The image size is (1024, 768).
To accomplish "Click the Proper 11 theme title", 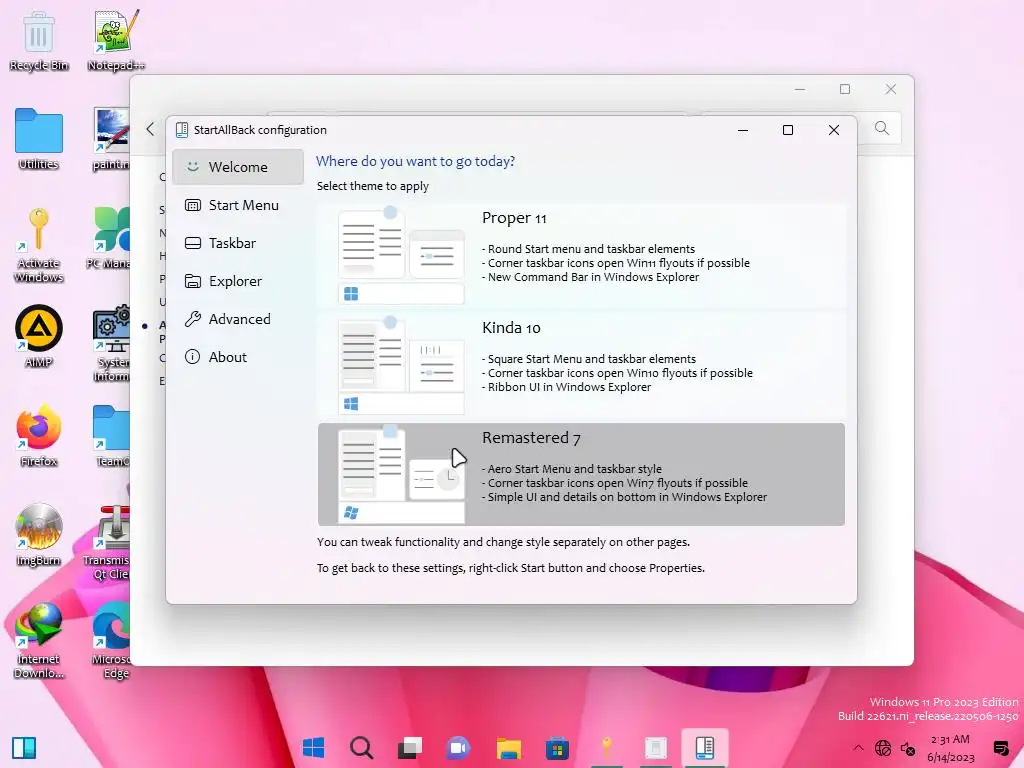I will coord(514,218).
